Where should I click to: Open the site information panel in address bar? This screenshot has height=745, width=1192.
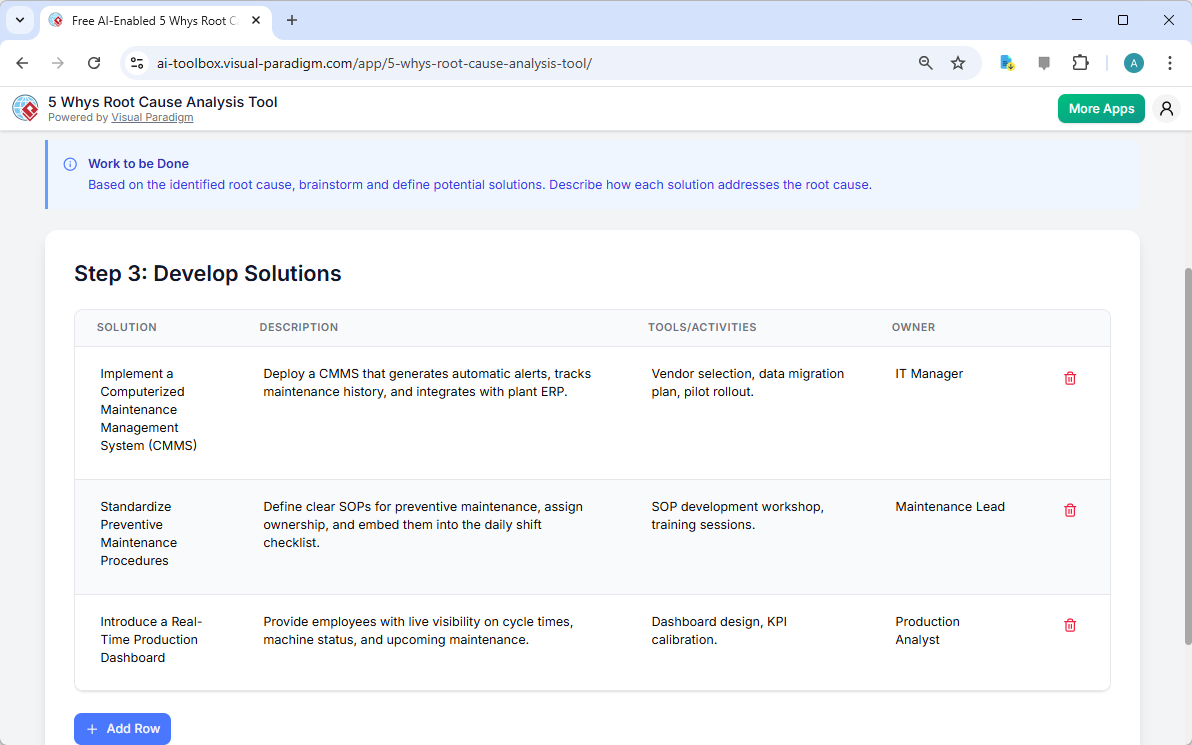pos(136,62)
